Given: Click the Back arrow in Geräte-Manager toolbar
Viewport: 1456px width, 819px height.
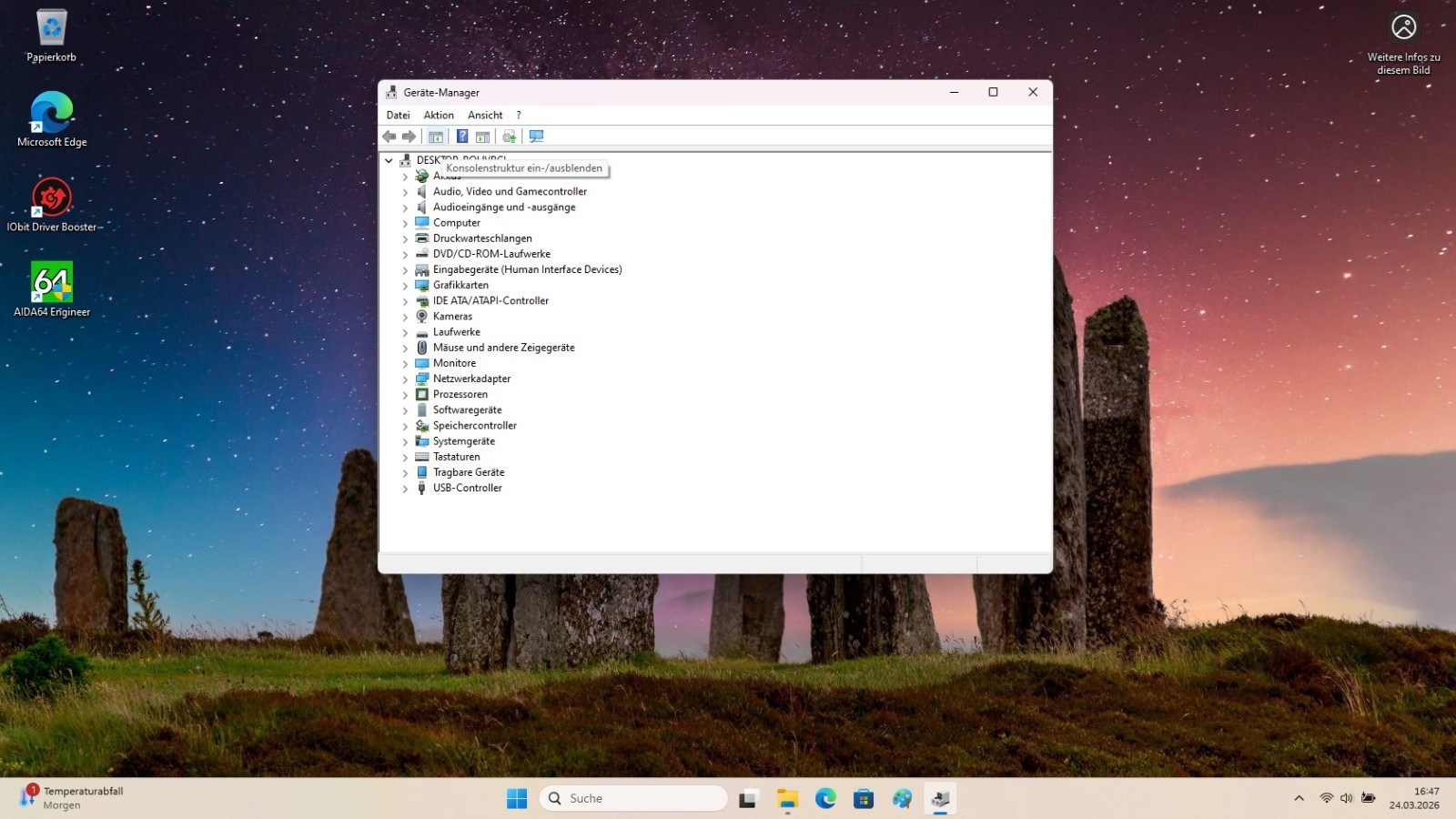Looking at the screenshot, I should [x=389, y=136].
